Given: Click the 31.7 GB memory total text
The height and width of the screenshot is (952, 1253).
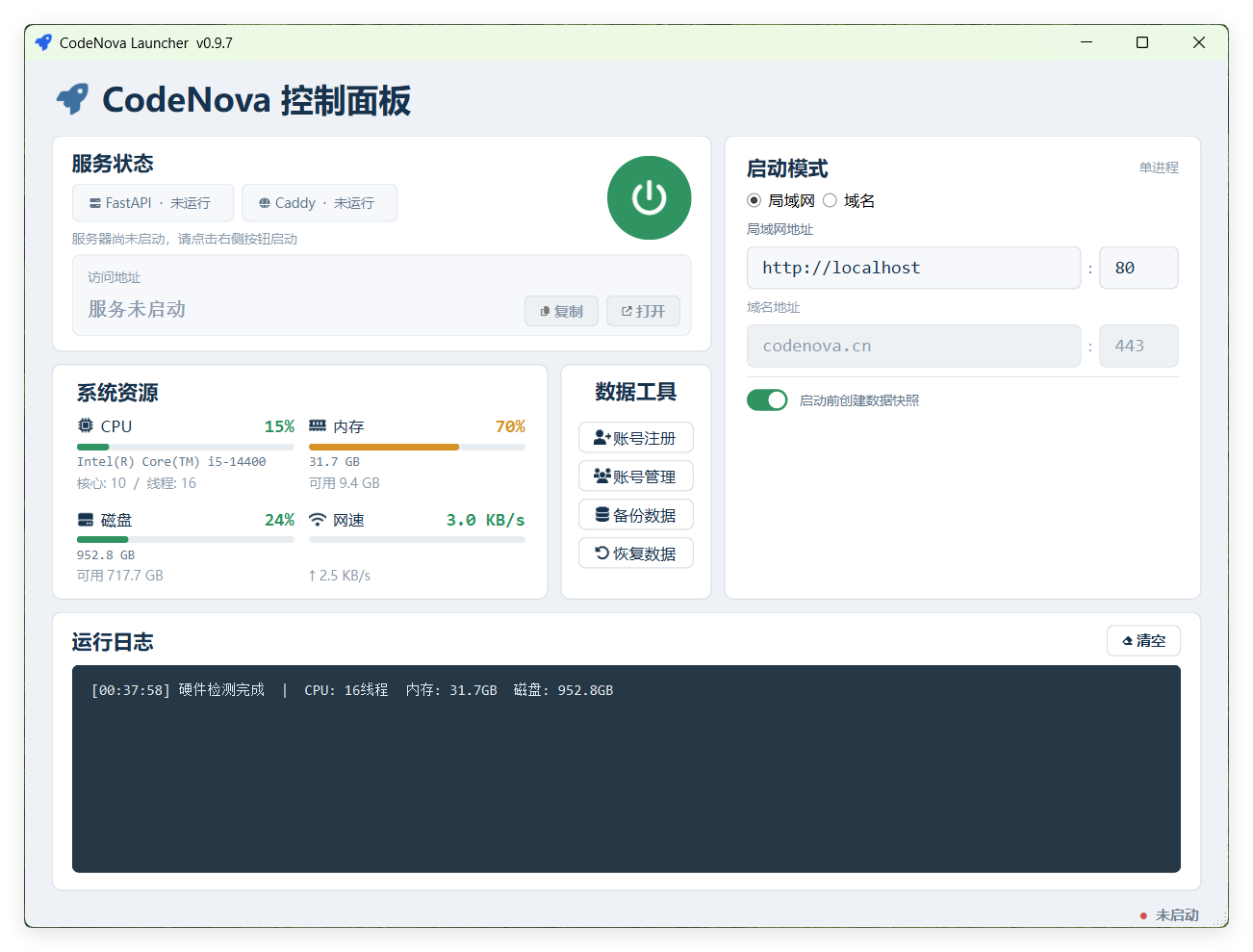Looking at the screenshot, I should [334, 462].
